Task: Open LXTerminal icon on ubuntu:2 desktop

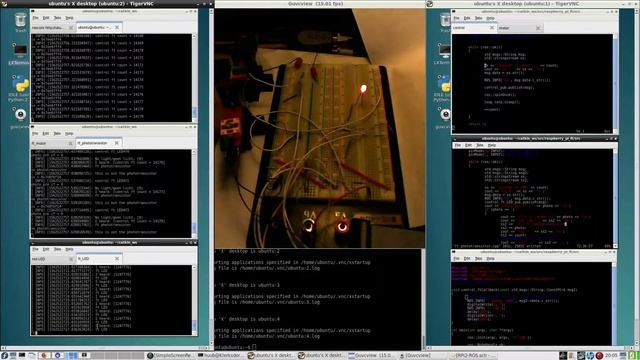Action: pos(20,53)
